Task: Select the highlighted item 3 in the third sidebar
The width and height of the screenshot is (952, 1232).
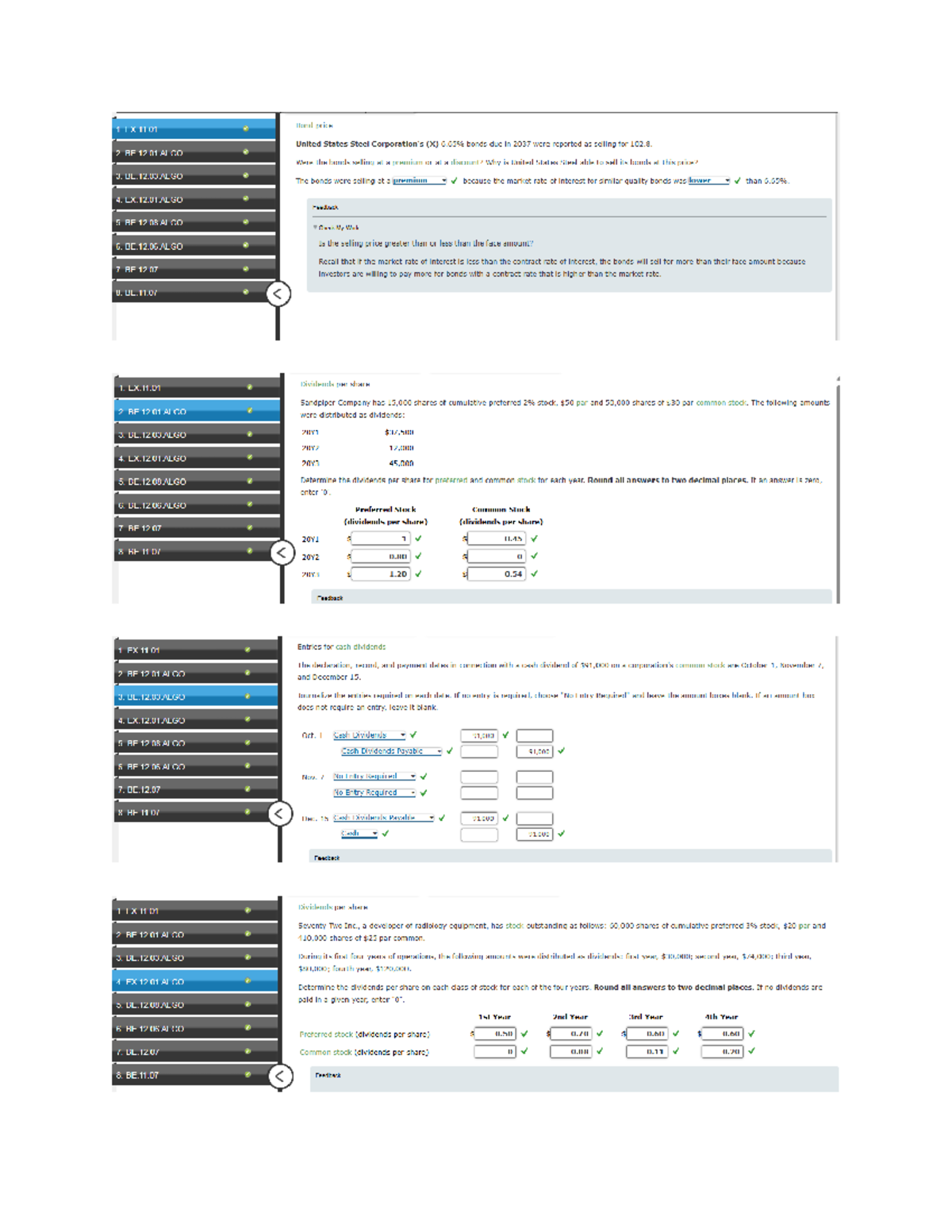Action: [198, 697]
